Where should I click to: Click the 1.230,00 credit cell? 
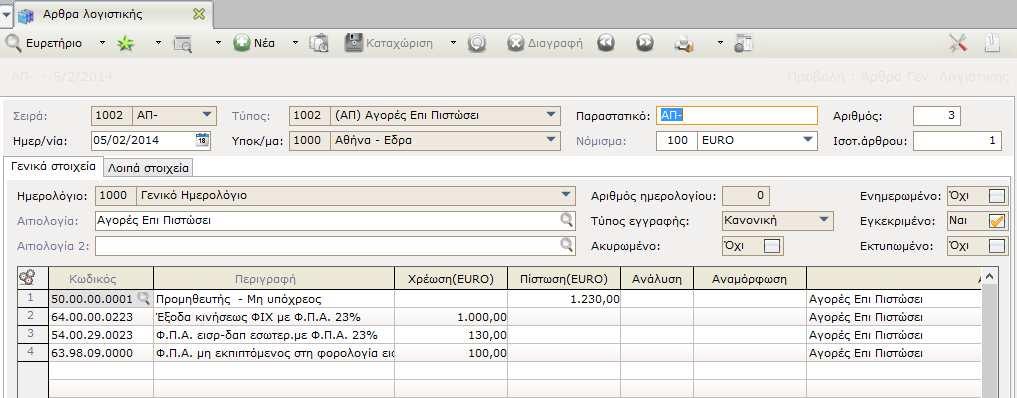point(564,299)
